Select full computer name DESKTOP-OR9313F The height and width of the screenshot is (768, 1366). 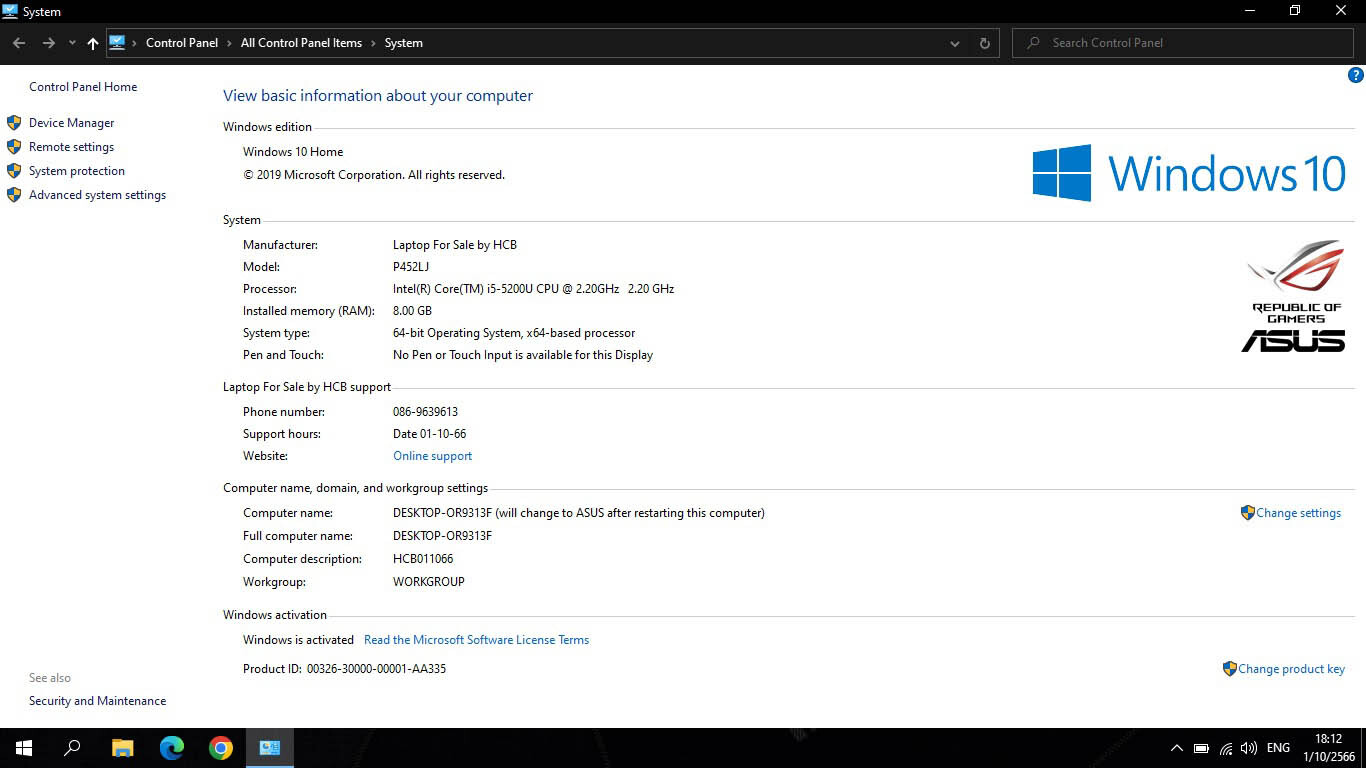click(x=442, y=536)
